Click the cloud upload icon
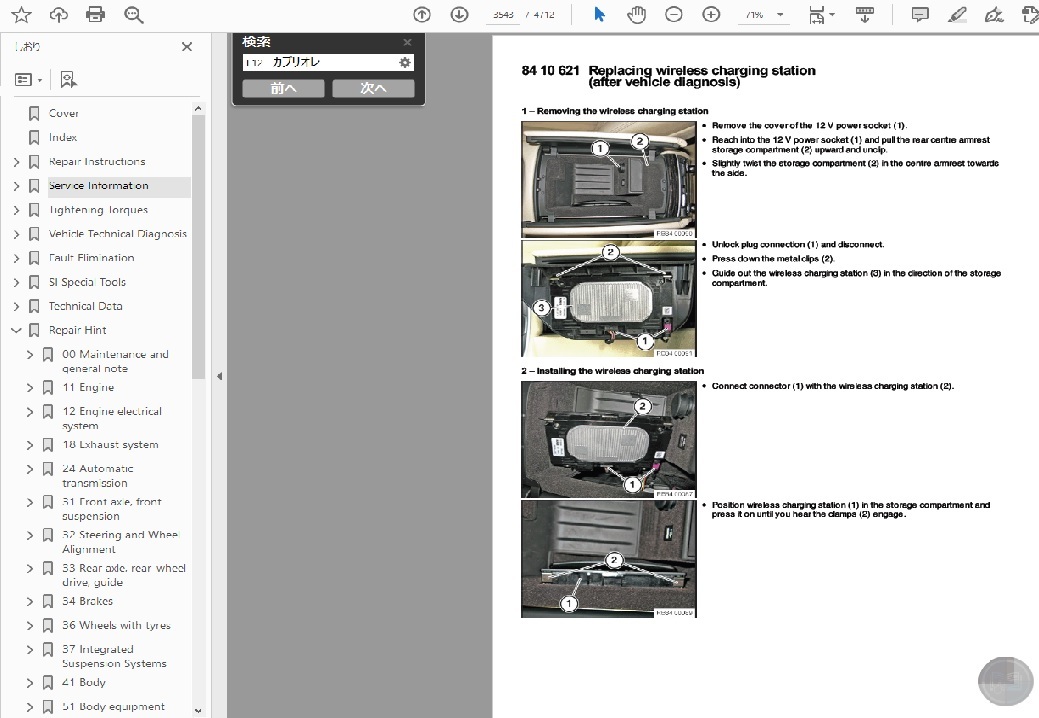Viewport: 1039px width, 718px height. 58,15
